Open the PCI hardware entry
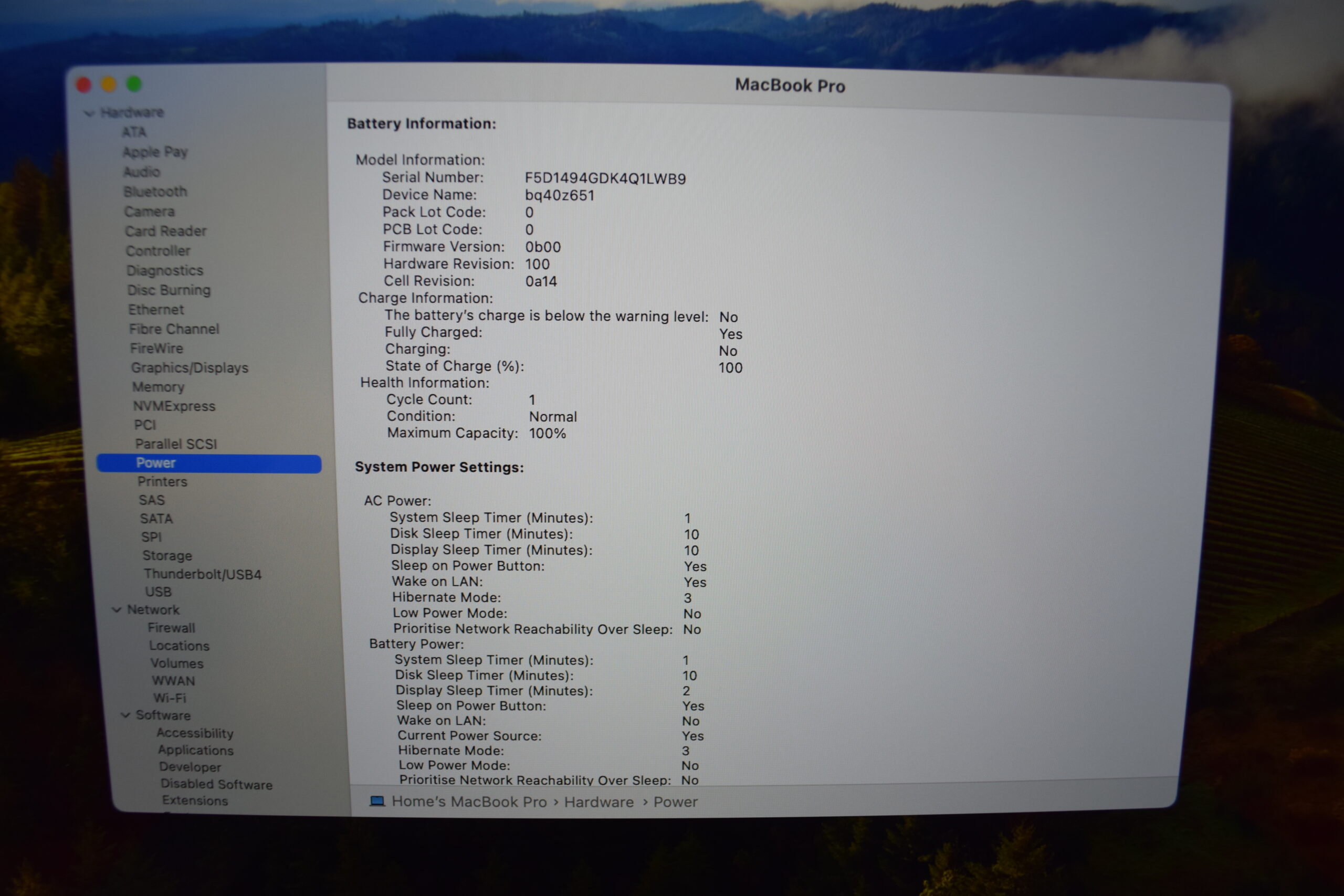The height and width of the screenshot is (896, 1344). tap(145, 425)
